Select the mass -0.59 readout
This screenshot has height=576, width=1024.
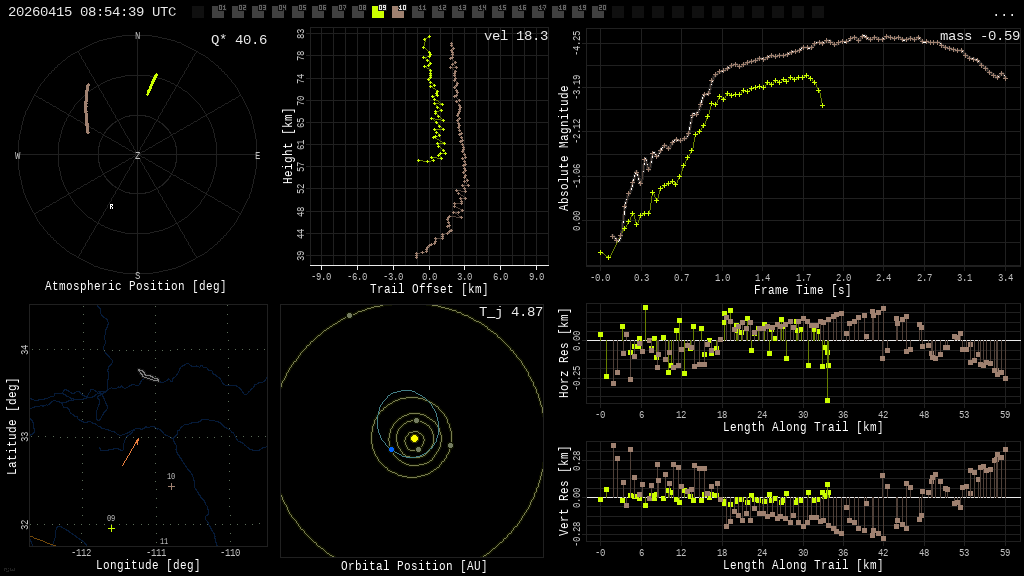click(979, 36)
